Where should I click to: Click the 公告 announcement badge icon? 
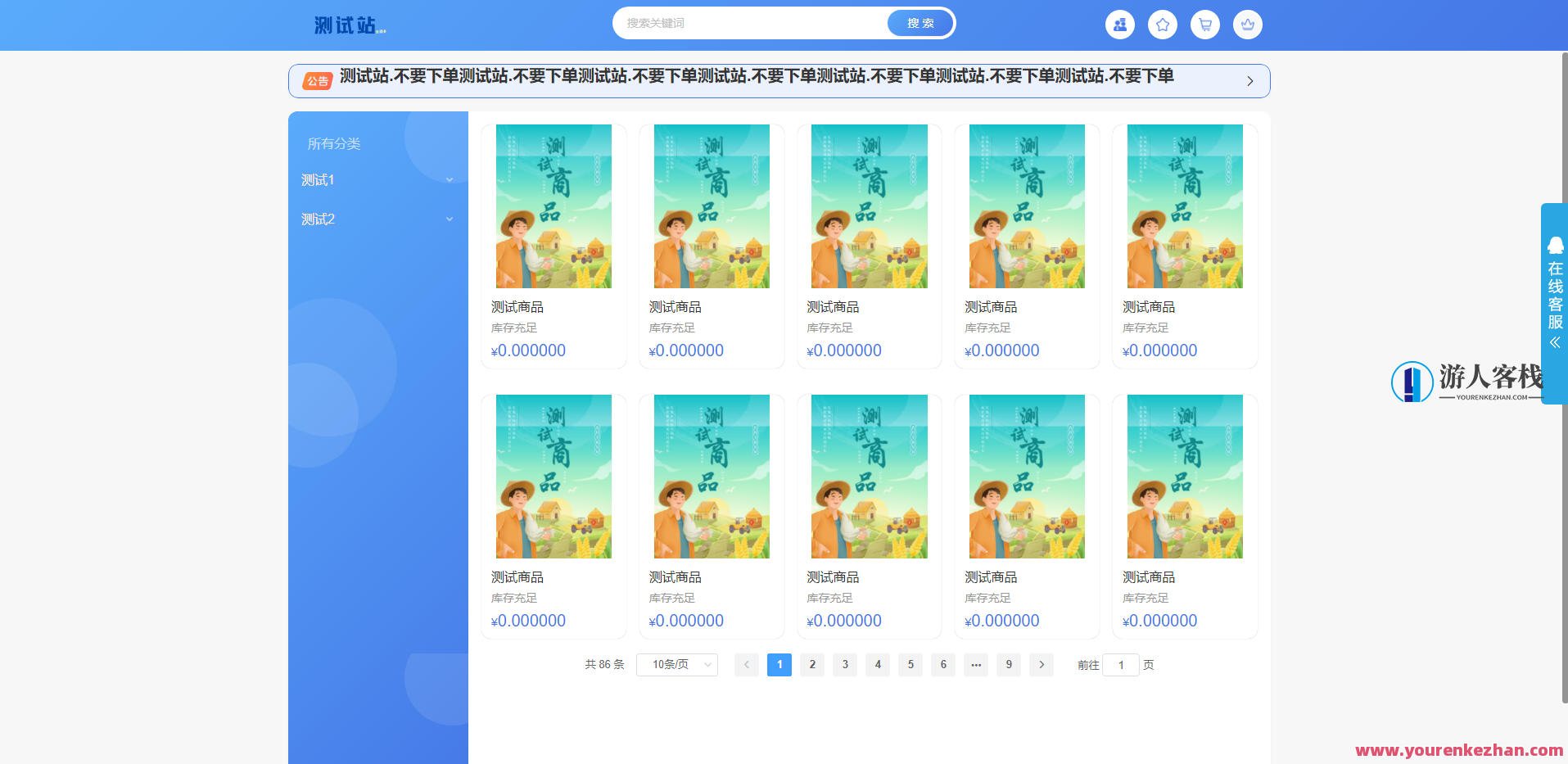pyautogui.click(x=318, y=80)
